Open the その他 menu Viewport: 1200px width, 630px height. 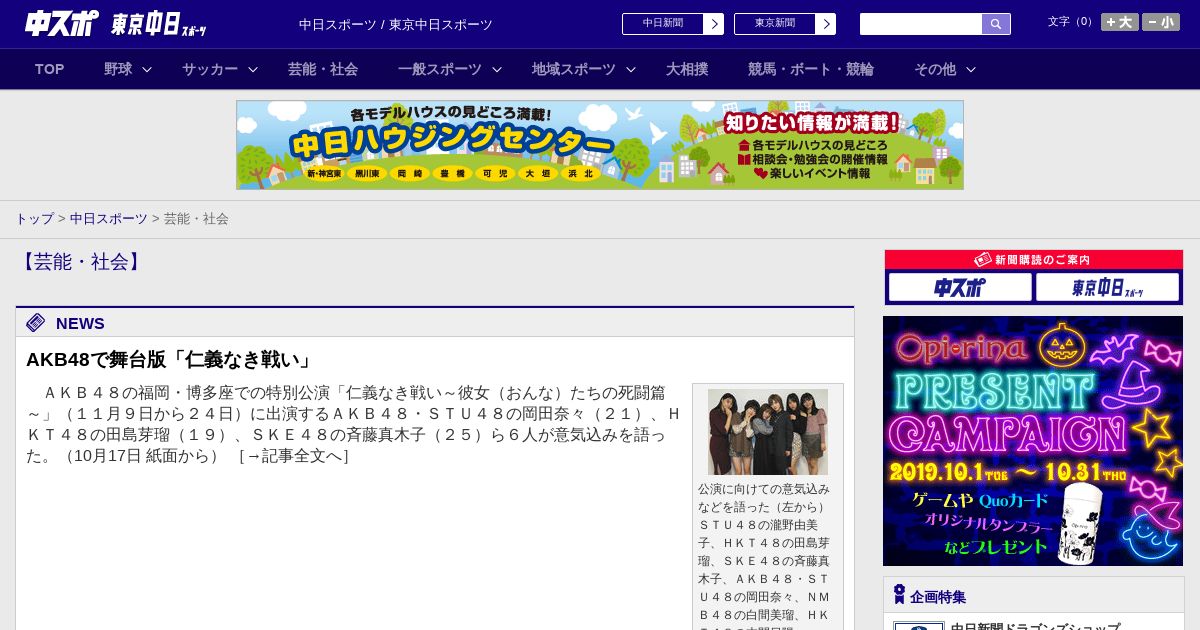935,69
